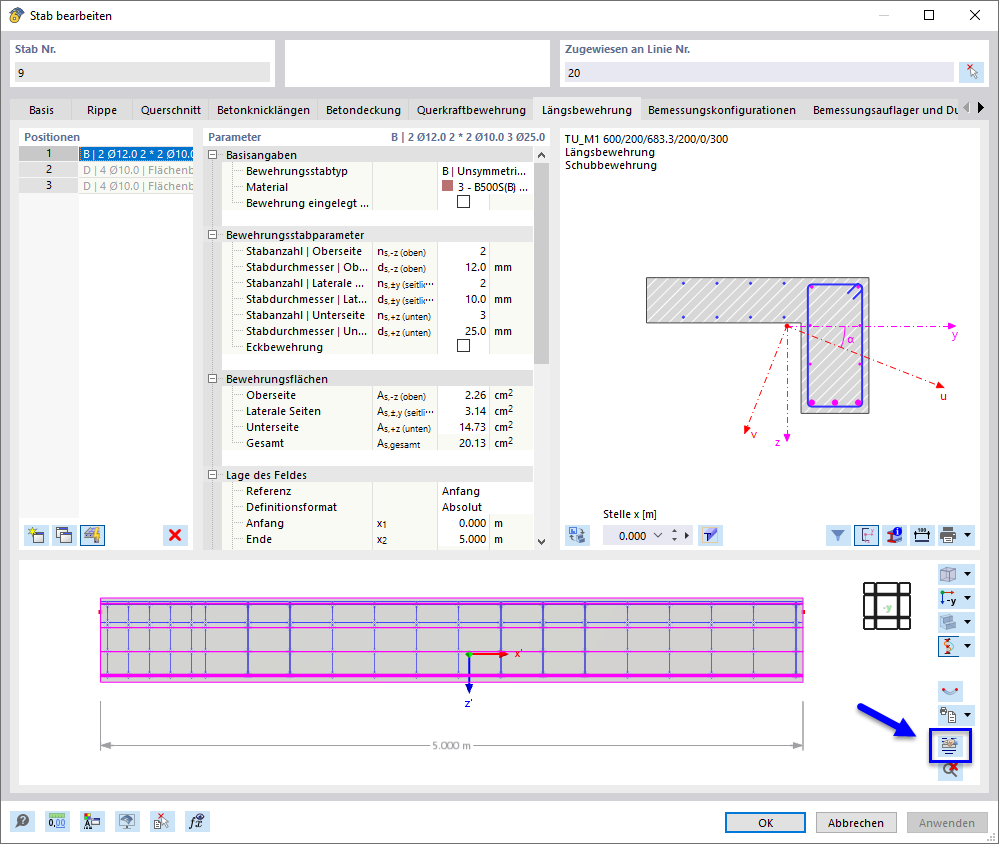
Task: Open the spiral reinforcement display dropdown arrow
Action: [968, 646]
